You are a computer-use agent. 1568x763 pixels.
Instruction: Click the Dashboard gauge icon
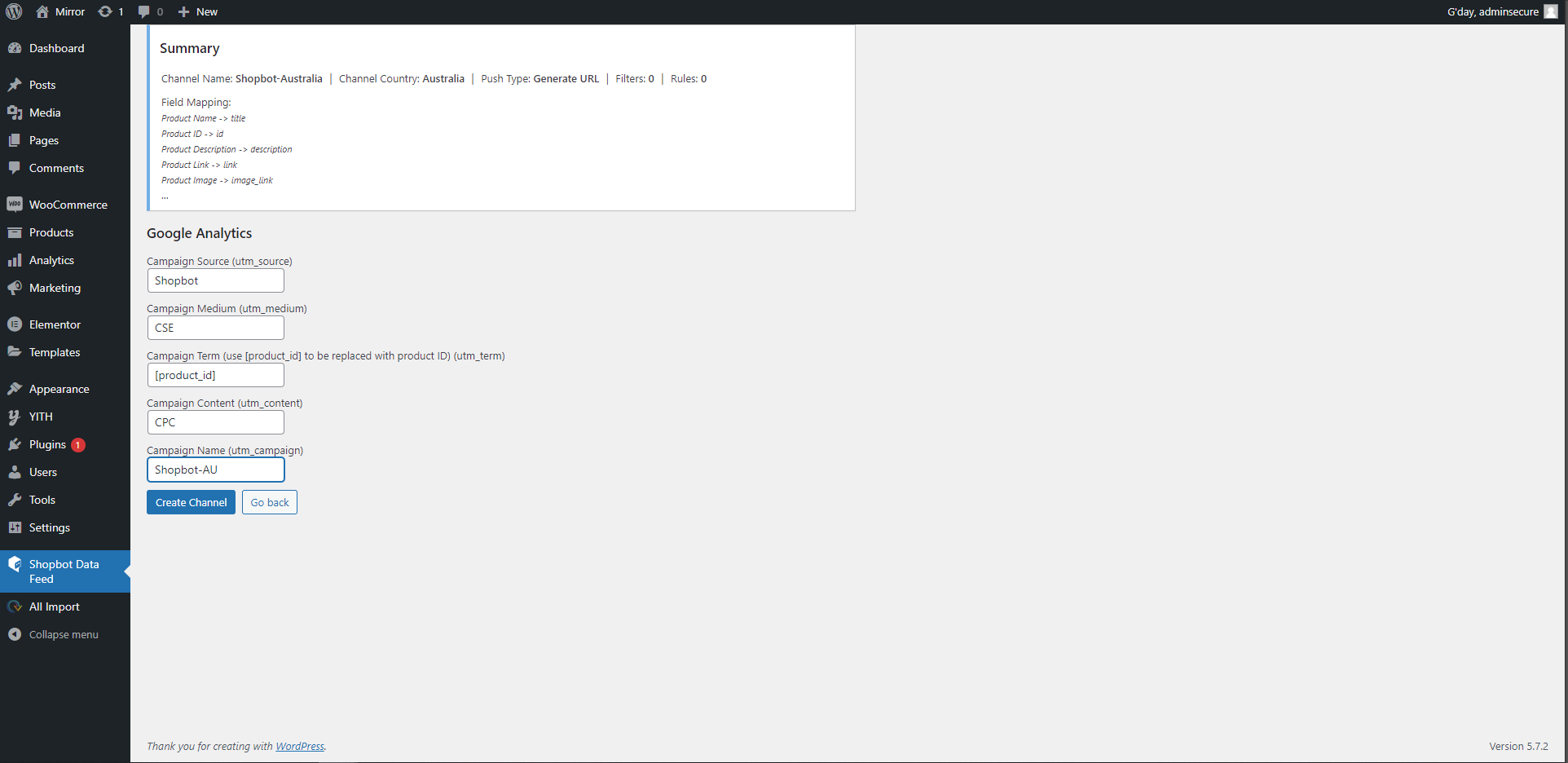[15, 48]
